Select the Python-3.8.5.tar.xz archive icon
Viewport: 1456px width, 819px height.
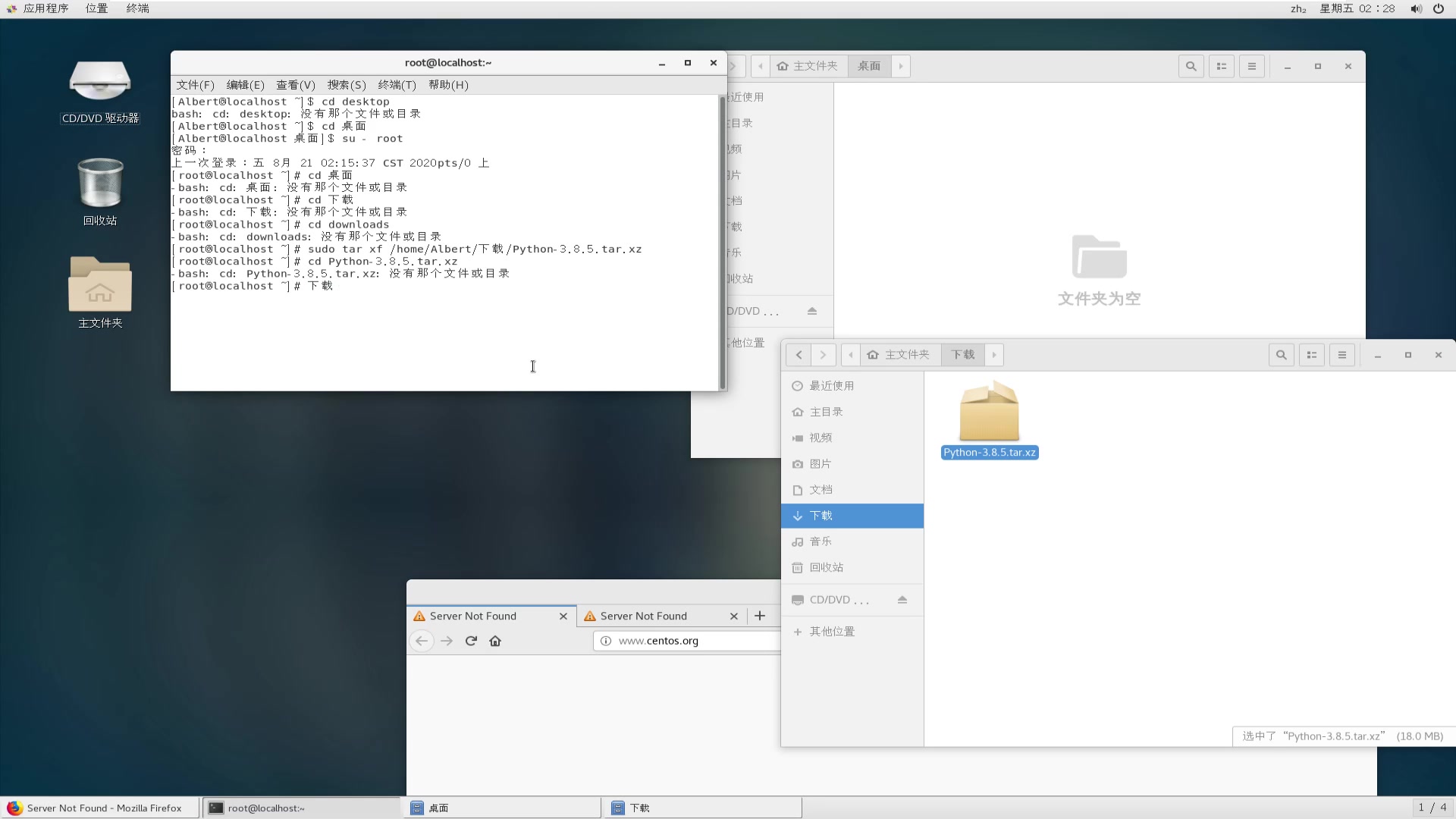(x=989, y=413)
